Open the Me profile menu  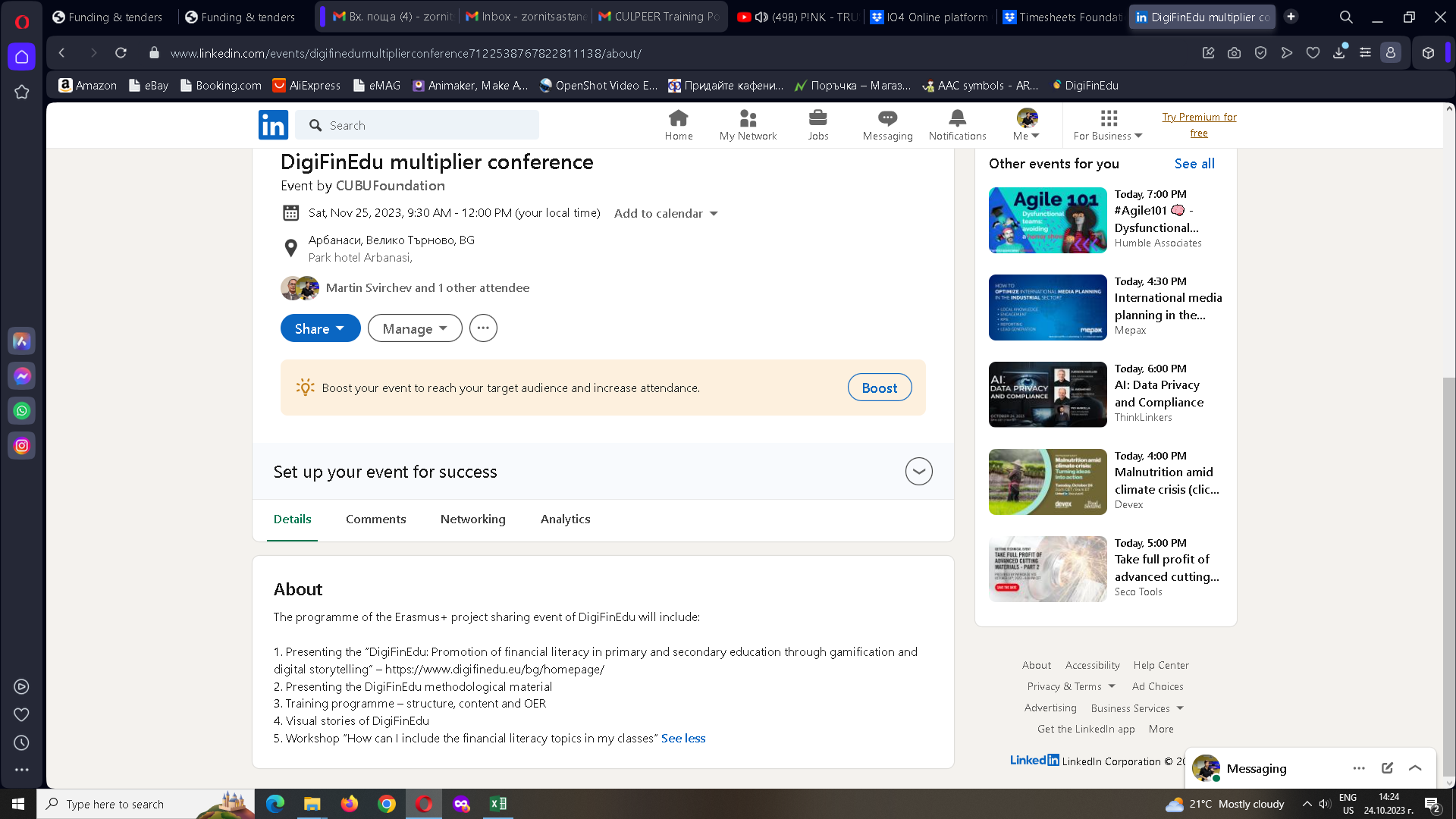click(x=1027, y=125)
